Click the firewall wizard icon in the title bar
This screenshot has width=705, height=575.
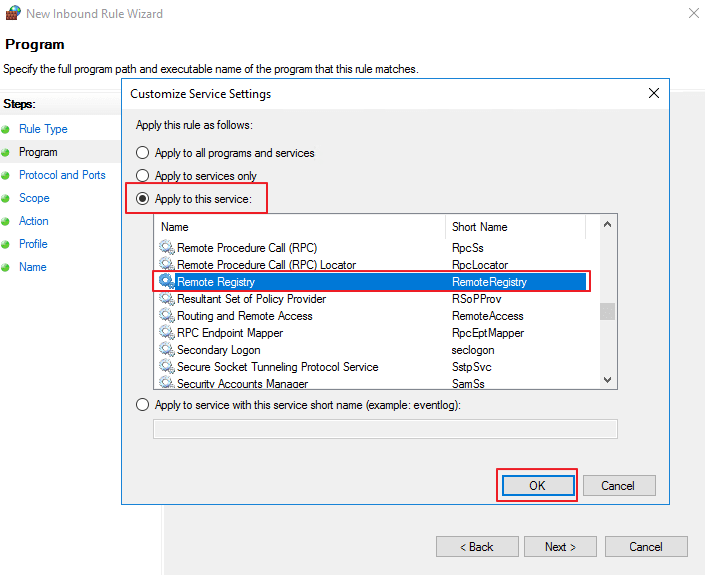(13, 13)
